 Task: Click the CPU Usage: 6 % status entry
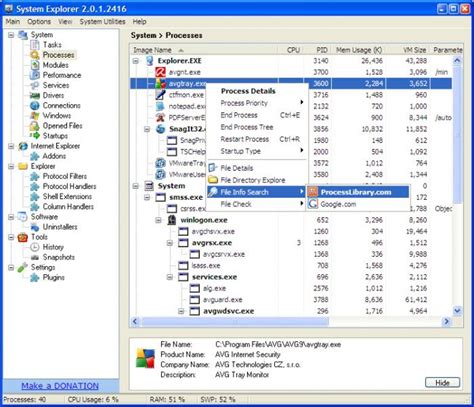click(93, 399)
